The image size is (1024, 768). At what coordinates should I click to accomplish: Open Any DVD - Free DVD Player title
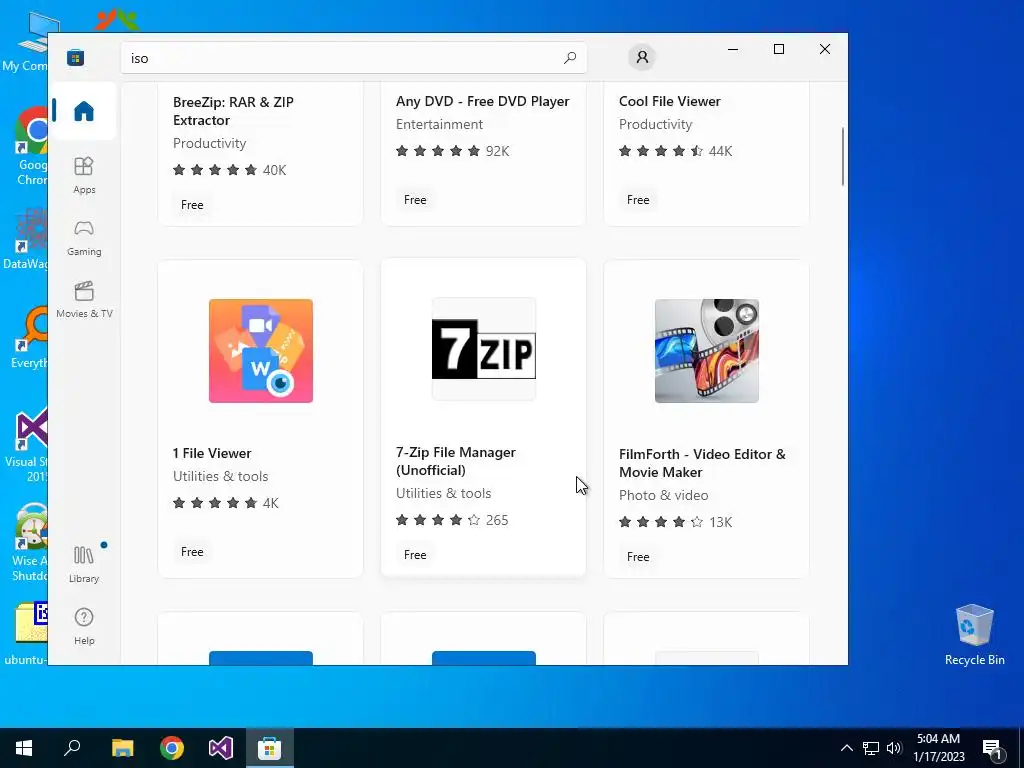click(483, 101)
